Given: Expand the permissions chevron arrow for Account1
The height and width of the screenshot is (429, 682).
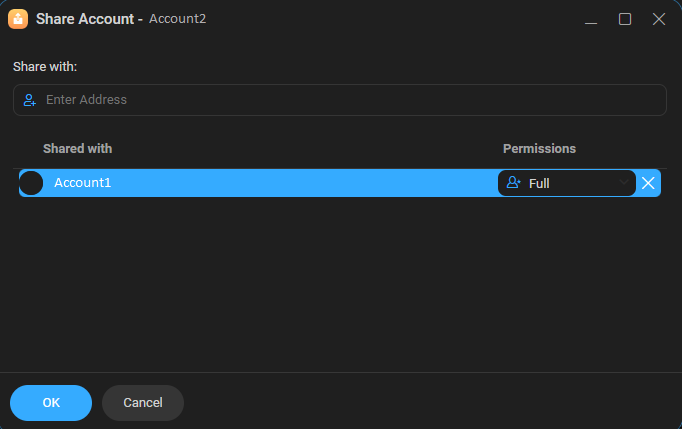Looking at the screenshot, I should click(x=625, y=183).
